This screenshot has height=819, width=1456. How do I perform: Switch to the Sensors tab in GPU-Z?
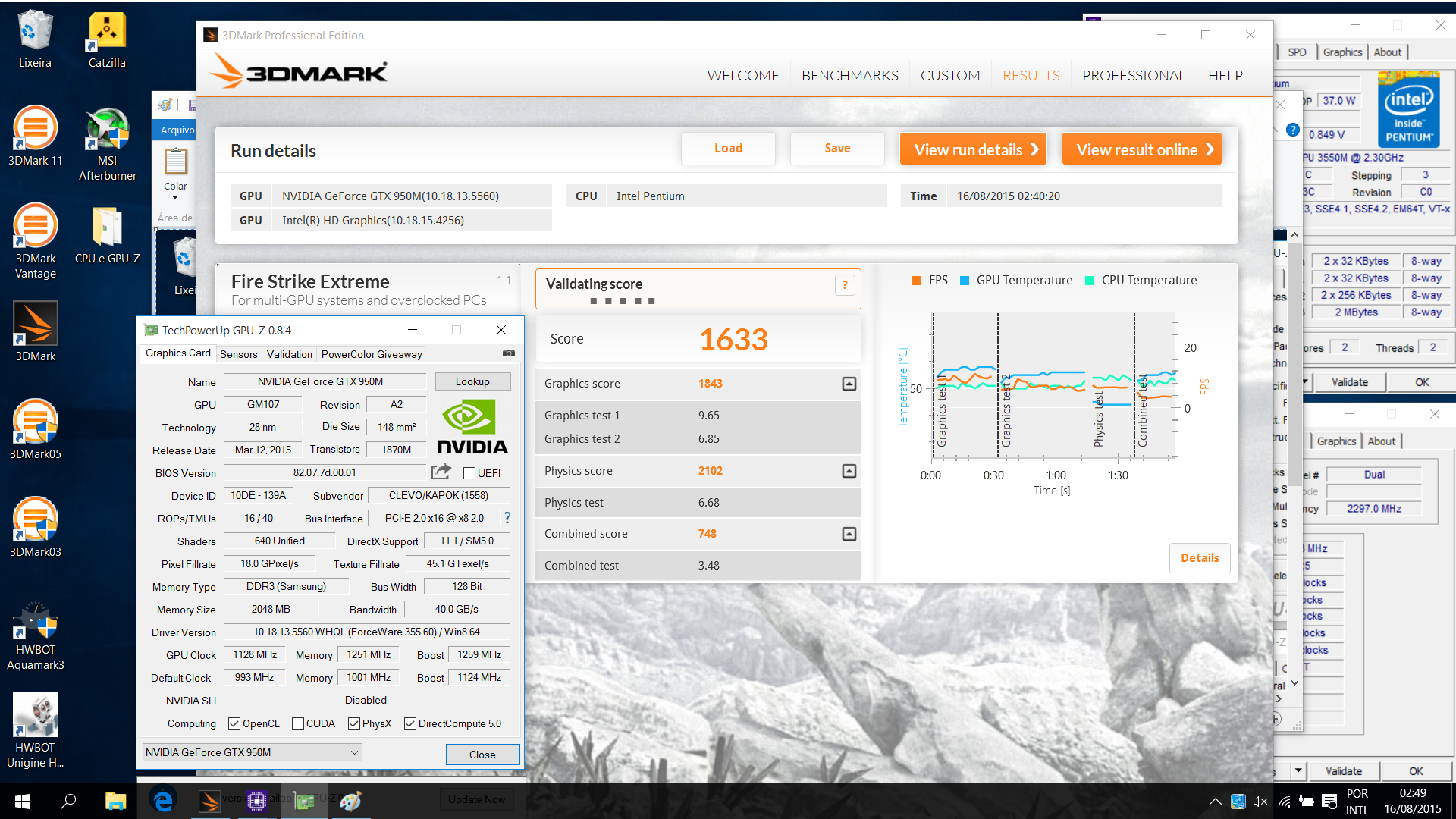239,354
